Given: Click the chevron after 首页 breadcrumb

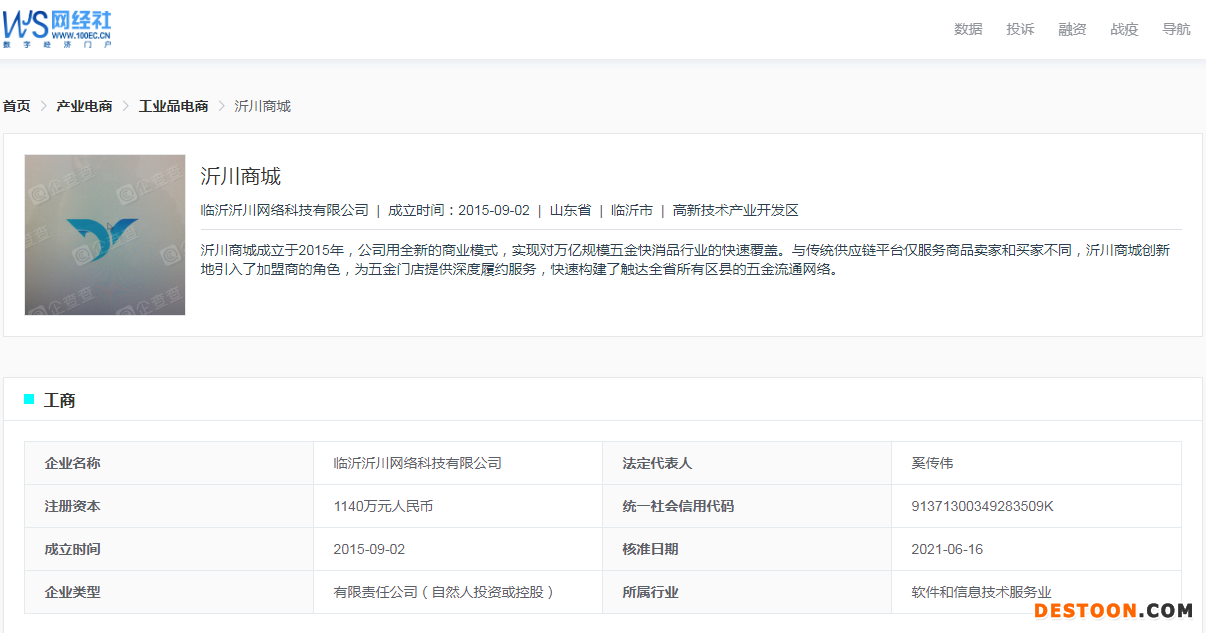Looking at the screenshot, I should click(x=44, y=106).
